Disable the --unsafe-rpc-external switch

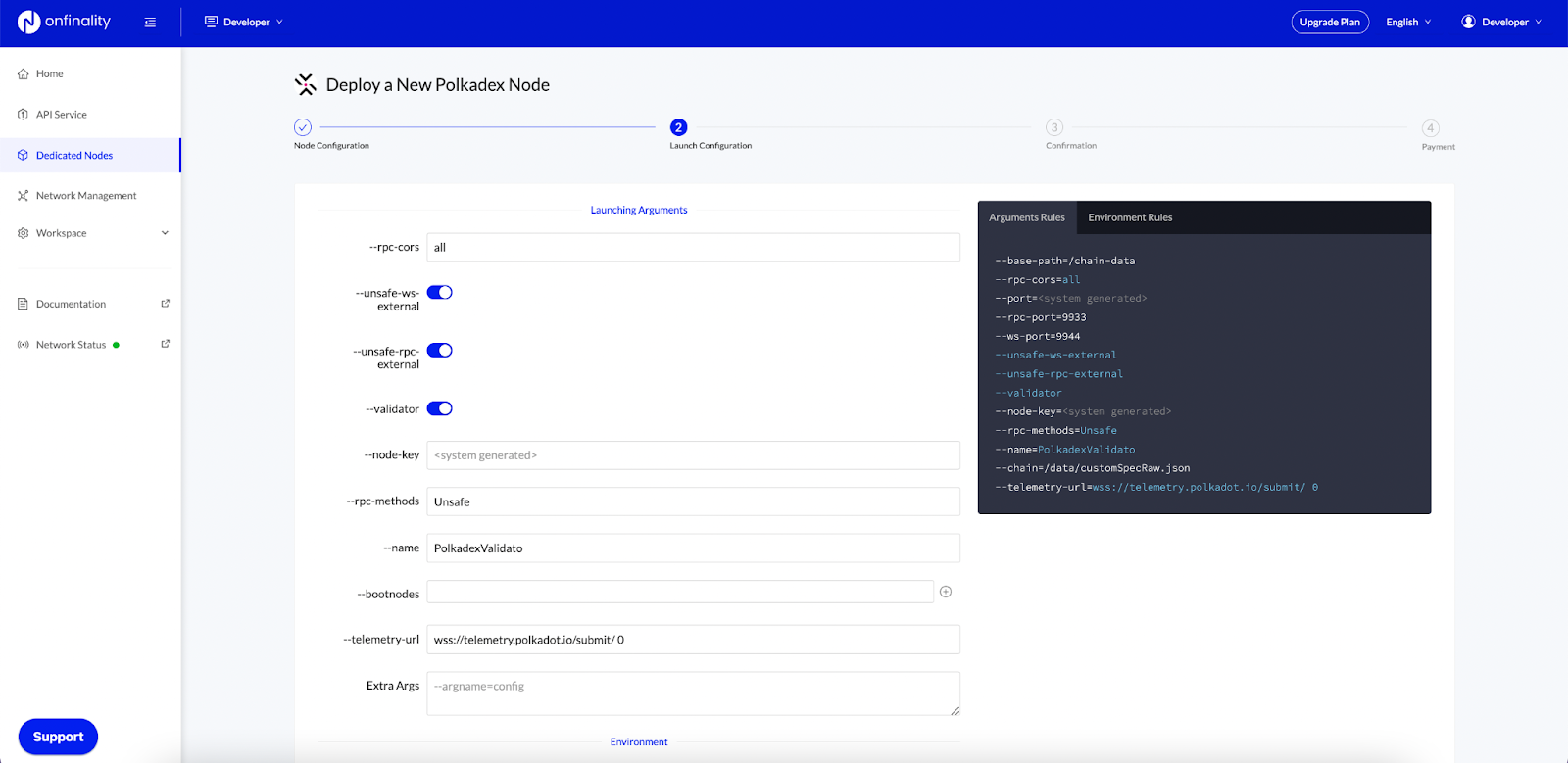point(439,351)
